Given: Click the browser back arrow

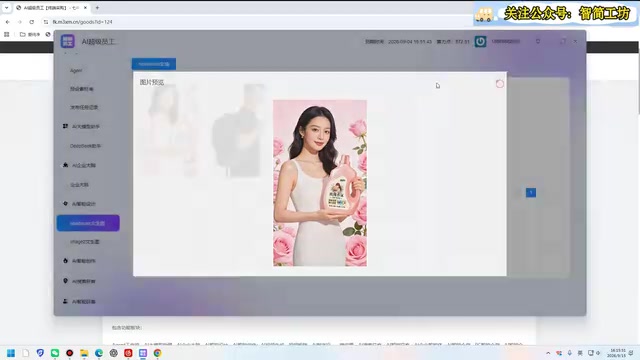Looking at the screenshot, I should 8,22.
